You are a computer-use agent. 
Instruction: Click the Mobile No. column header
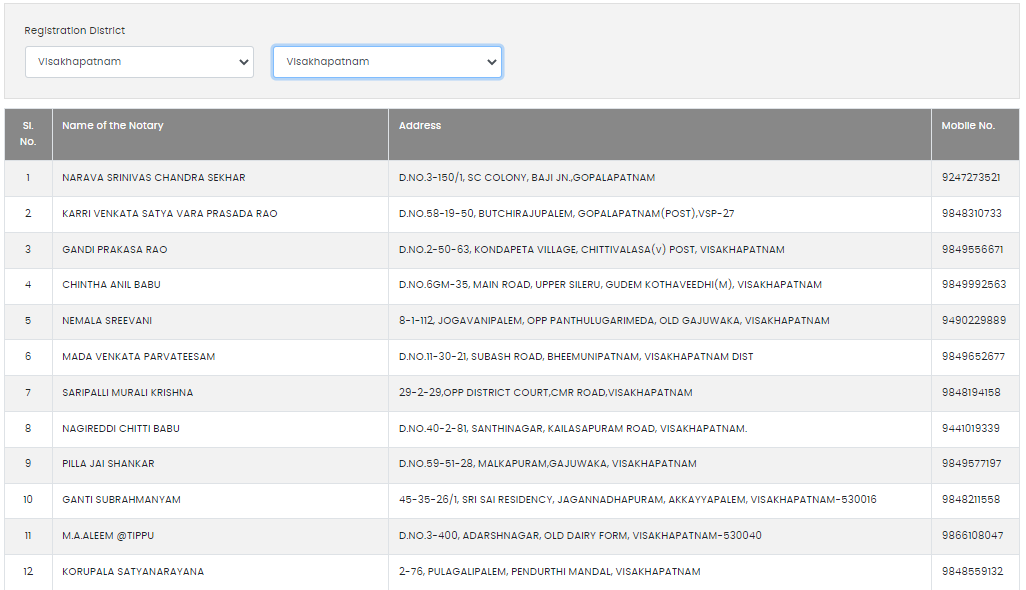point(968,126)
